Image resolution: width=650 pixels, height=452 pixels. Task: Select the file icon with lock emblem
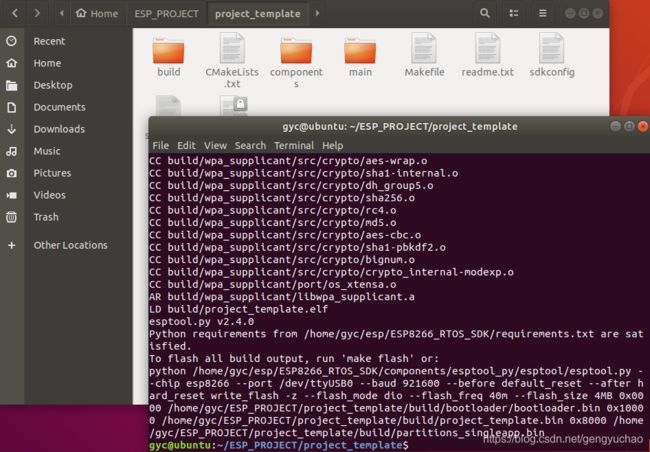click(233, 105)
